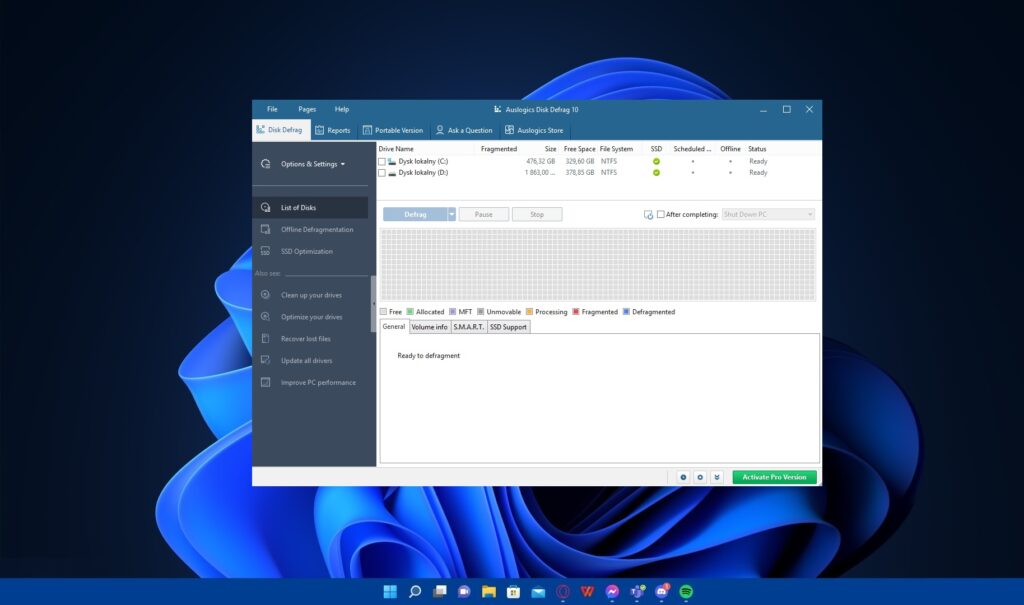Click the Pause button

tap(484, 214)
